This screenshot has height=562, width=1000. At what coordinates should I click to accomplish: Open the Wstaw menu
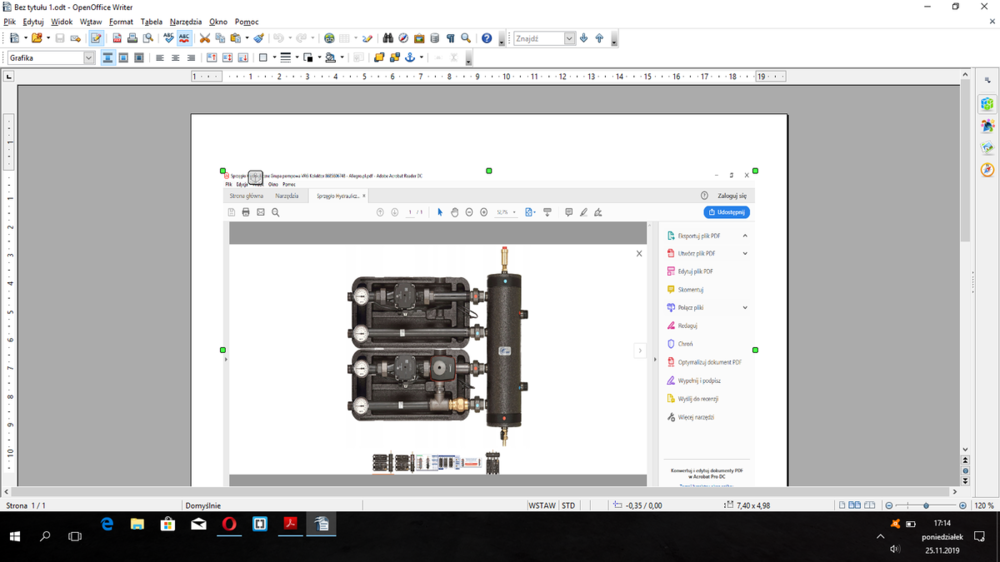[x=91, y=21]
